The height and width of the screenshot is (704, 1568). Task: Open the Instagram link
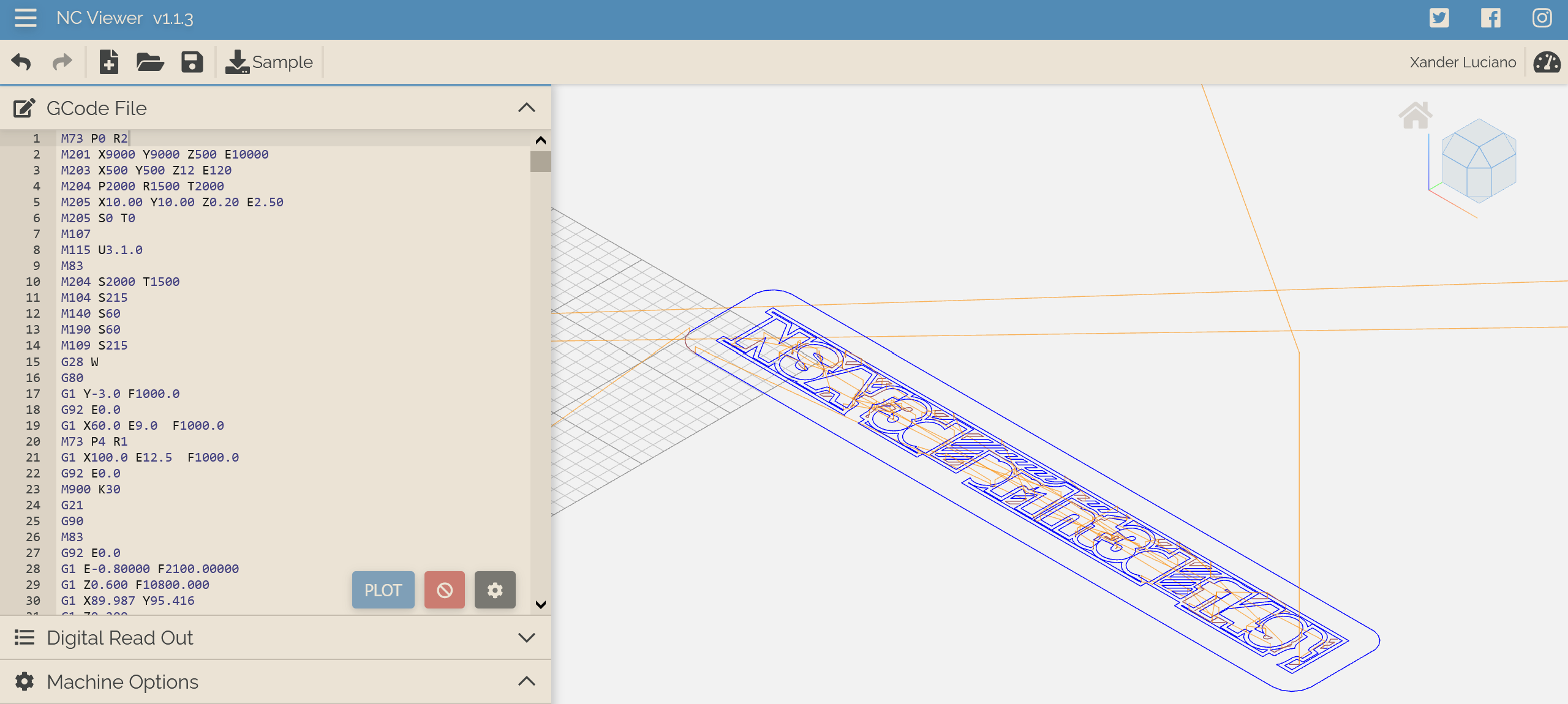1542,18
